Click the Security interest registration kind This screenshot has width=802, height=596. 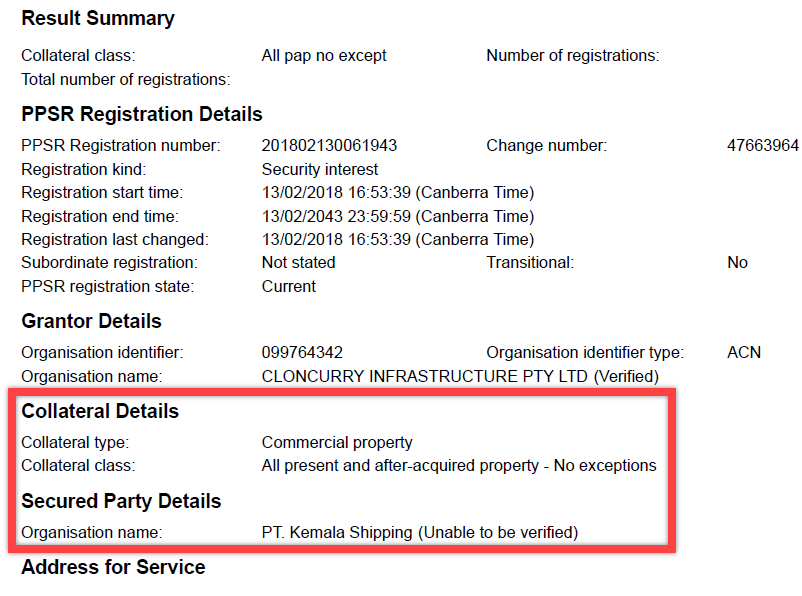click(x=320, y=169)
